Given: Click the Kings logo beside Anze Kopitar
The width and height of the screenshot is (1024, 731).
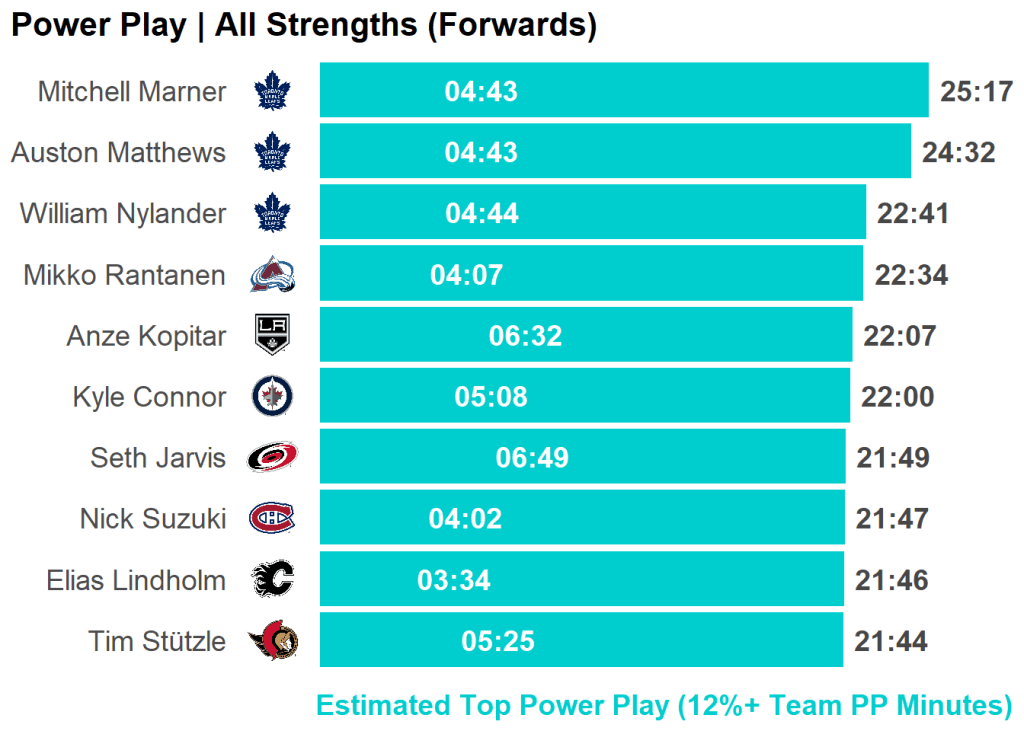Looking at the screenshot, I should pyautogui.click(x=271, y=336).
